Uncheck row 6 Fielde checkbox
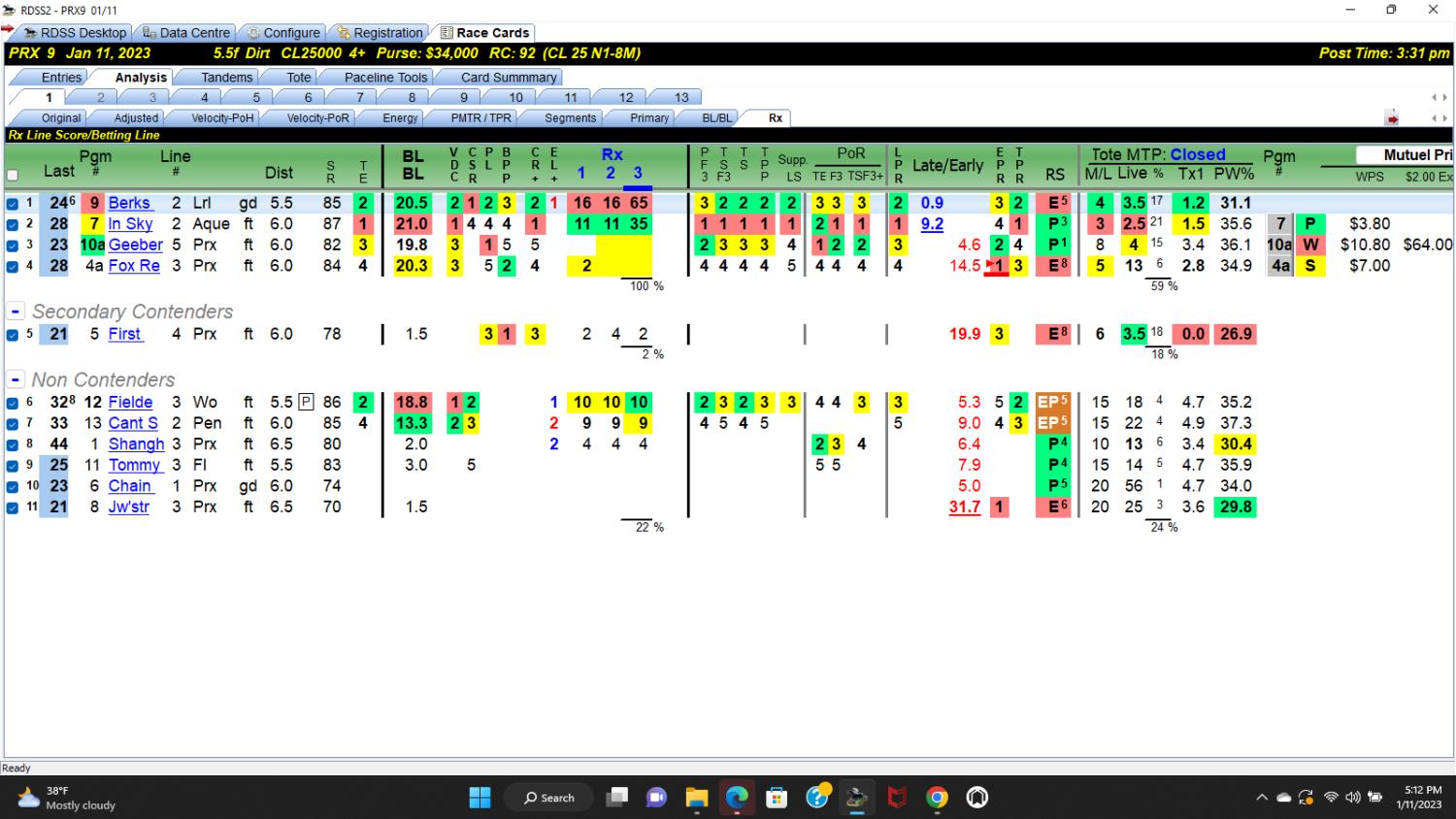Image resolution: width=1456 pixels, height=819 pixels. [x=13, y=403]
